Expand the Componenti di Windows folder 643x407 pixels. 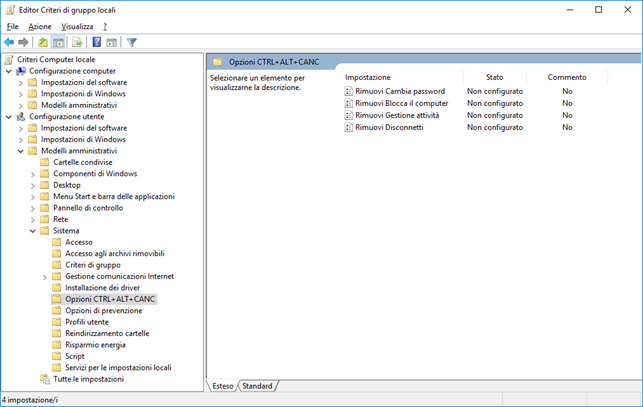coord(33,174)
